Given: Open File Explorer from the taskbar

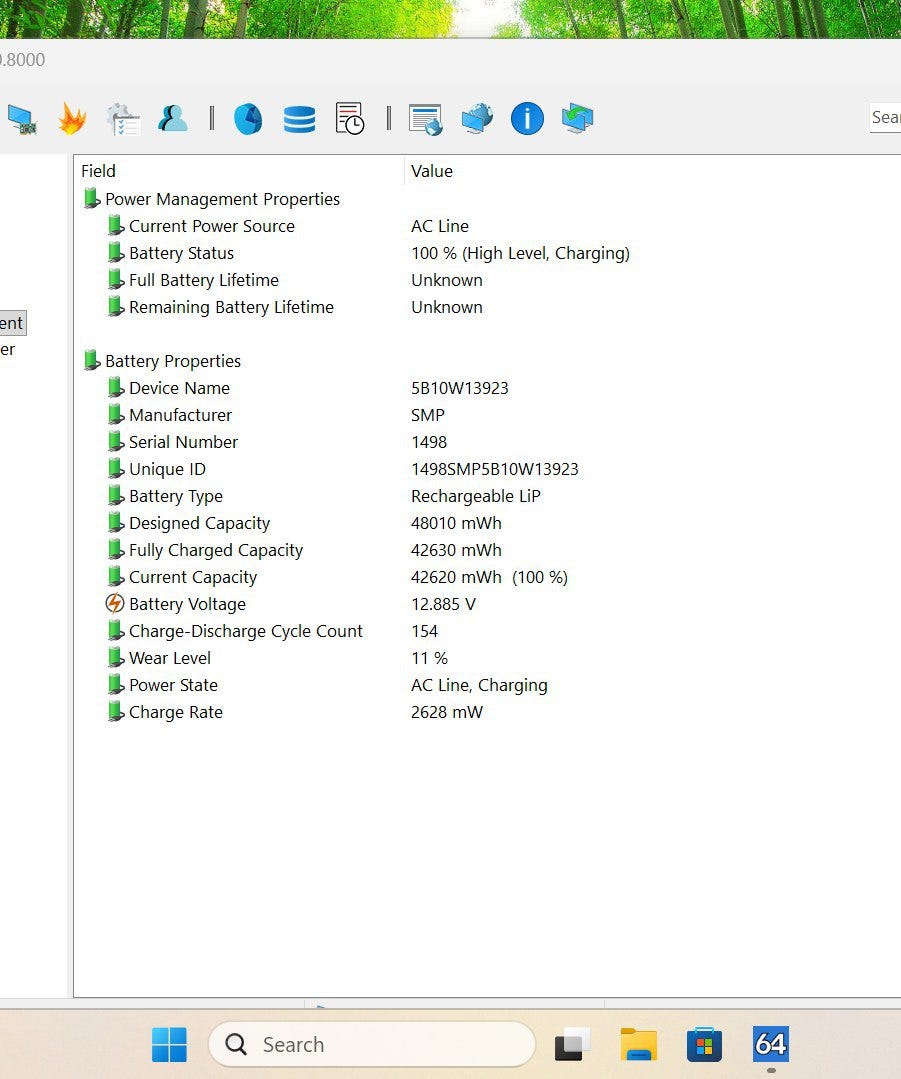Looking at the screenshot, I should tap(638, 1045).
